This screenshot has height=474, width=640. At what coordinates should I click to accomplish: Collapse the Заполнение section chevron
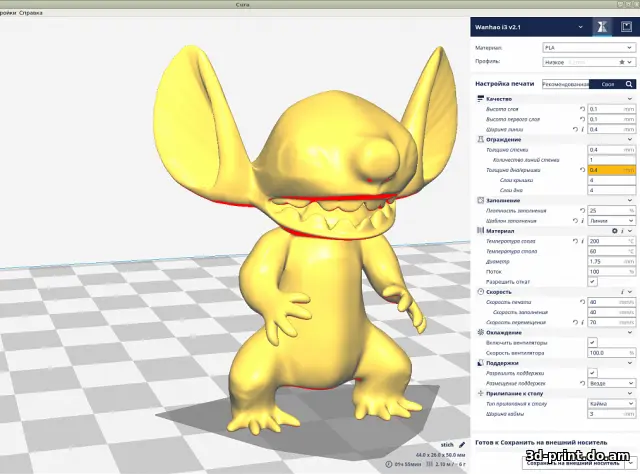point(630,200)
